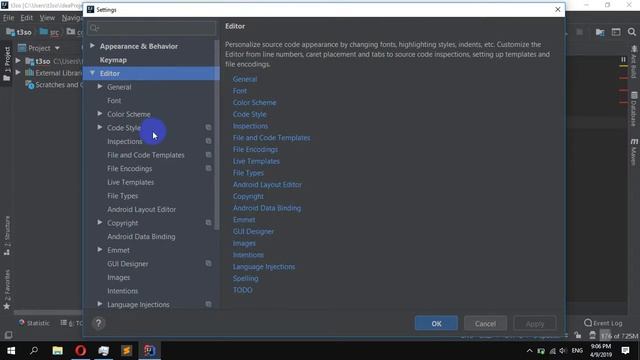Open the Color Scheme link

tap(254, 103)
